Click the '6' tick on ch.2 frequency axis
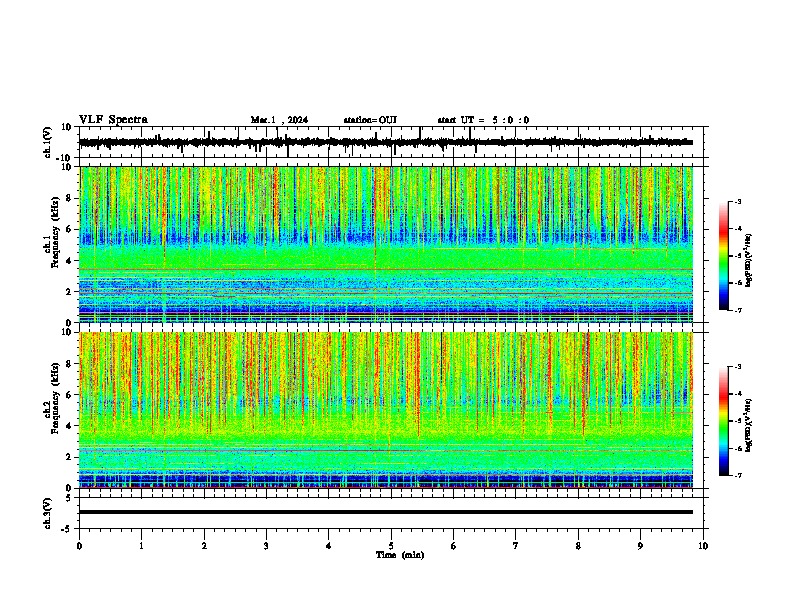This screenshot has width=792, height=612. click(x=70, y=395)
